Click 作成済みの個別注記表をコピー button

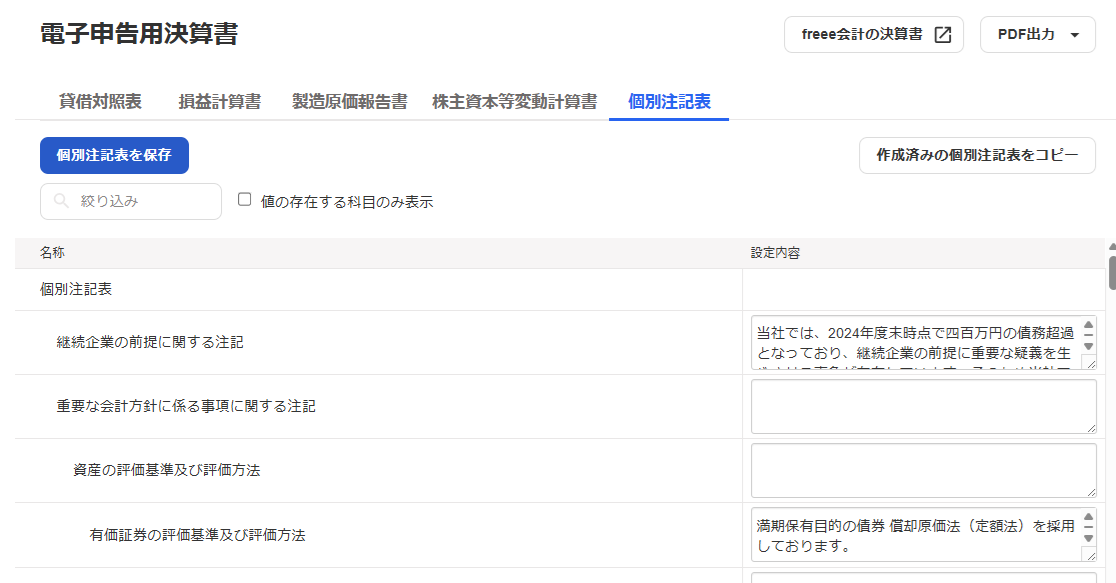(977, 155)
